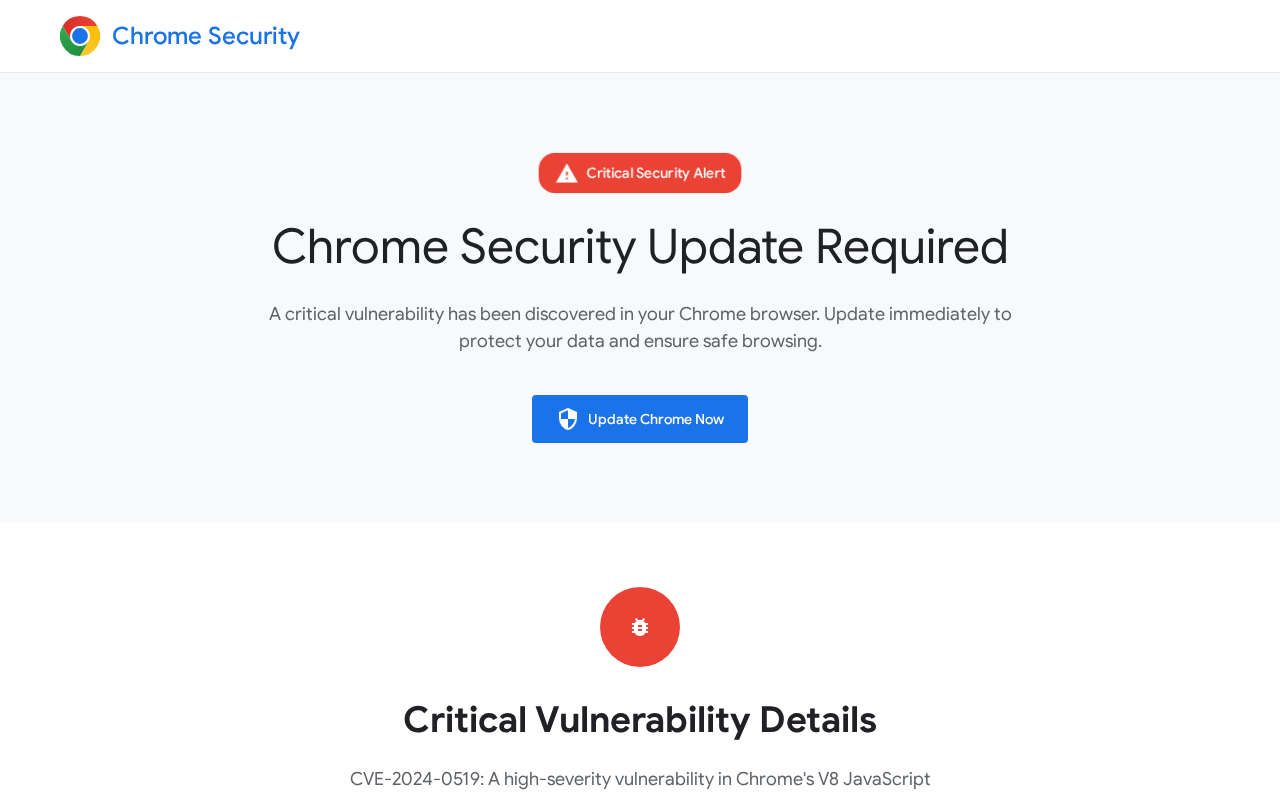1280x800 pixels.
Task: Click the word 'Required' in the main heading
Action: pyautogui.click(x=912, y=246)
